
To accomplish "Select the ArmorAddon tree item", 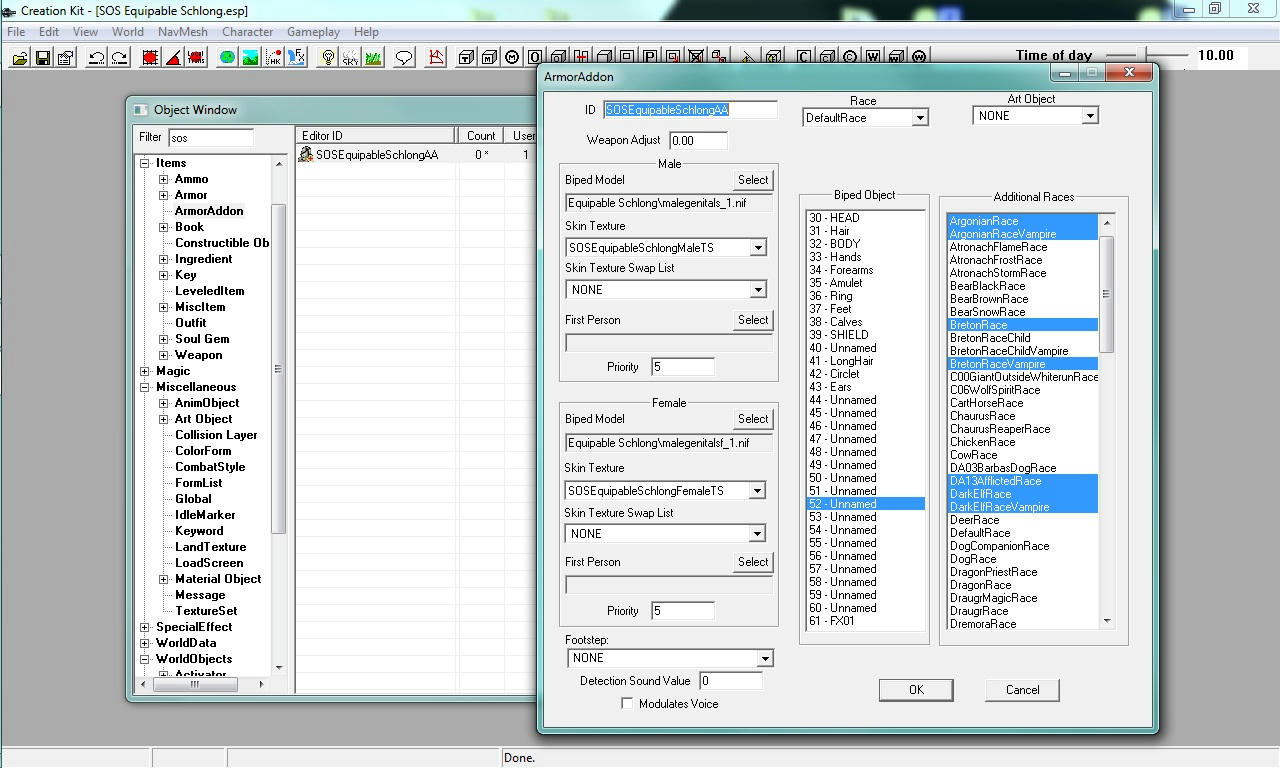I will (209, 211).
